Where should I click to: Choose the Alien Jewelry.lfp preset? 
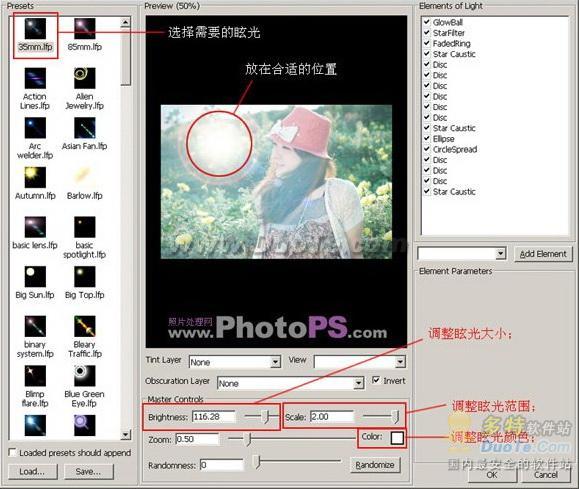[x=85, y=89]
